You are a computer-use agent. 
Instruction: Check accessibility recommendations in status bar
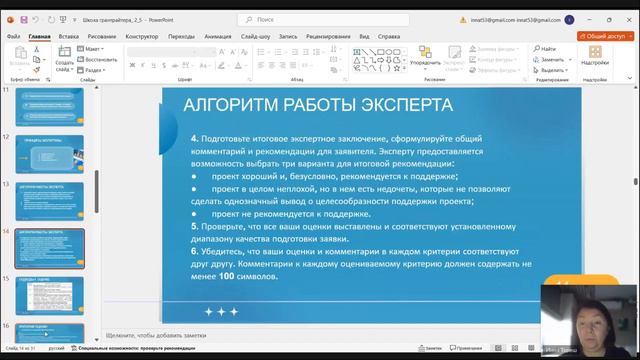[x=133, y=348]
